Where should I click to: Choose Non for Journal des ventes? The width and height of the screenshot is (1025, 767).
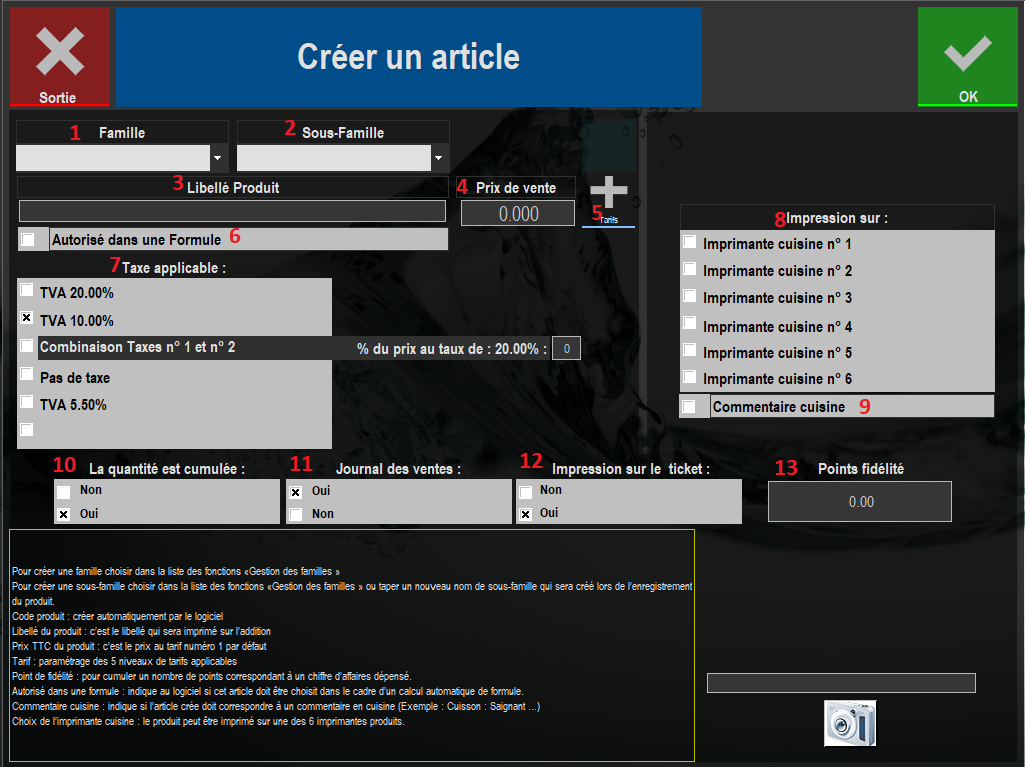pos(296,514)
